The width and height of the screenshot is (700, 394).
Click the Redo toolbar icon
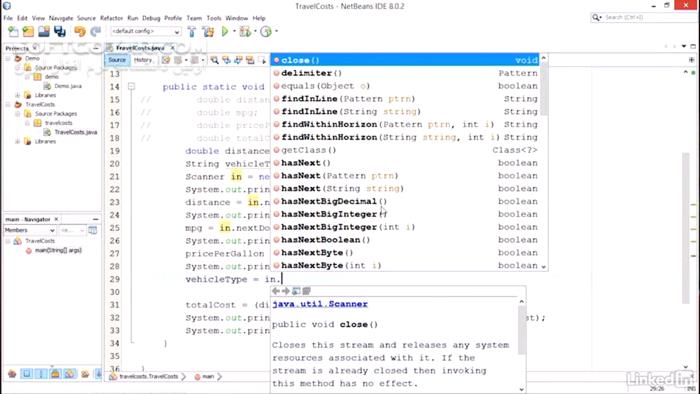click(96, 31)
